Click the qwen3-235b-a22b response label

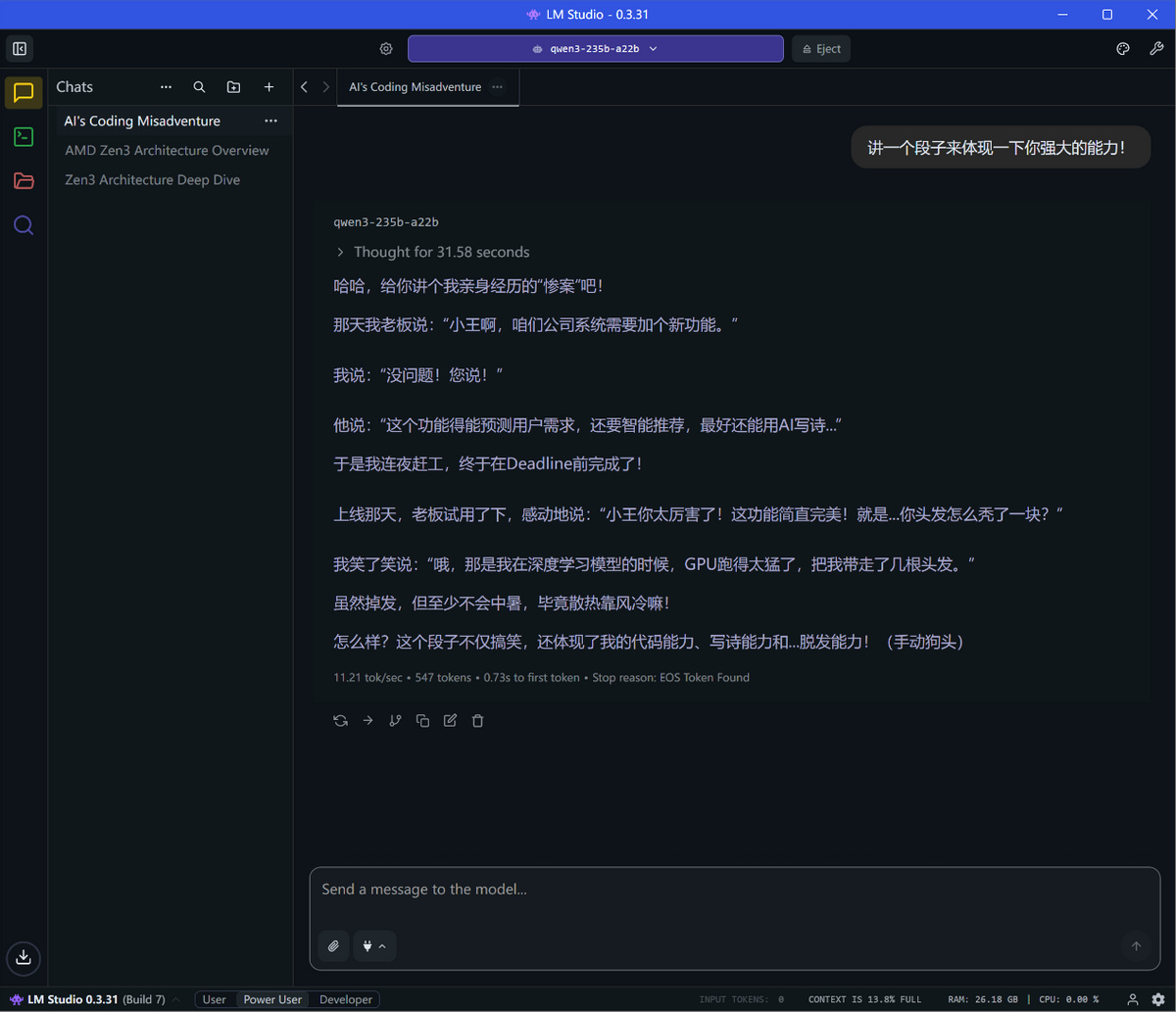(386, 222)
